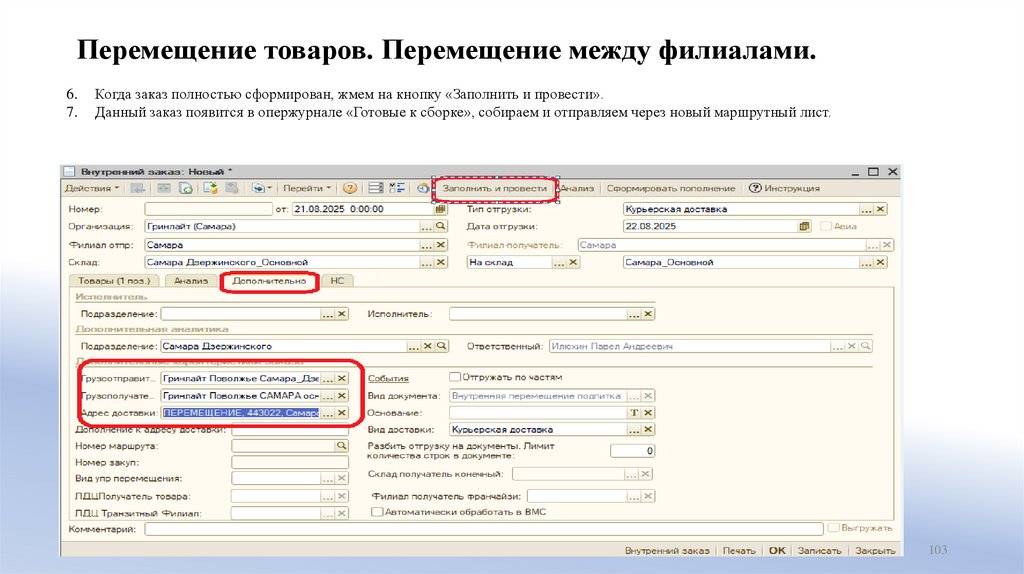Click the OK button
The height and width of the screenshot is (574, 1024).
[777, 550]
